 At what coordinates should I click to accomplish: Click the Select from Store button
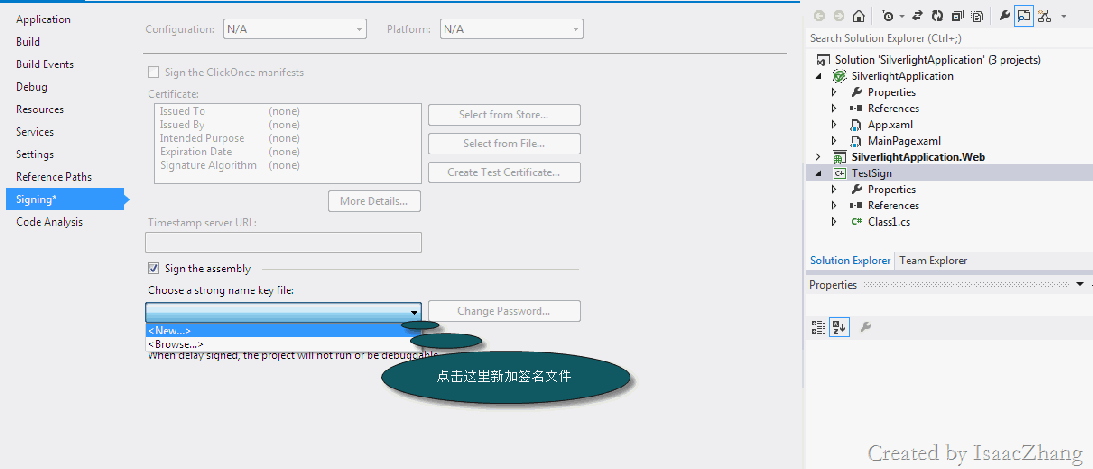point(504,115)
